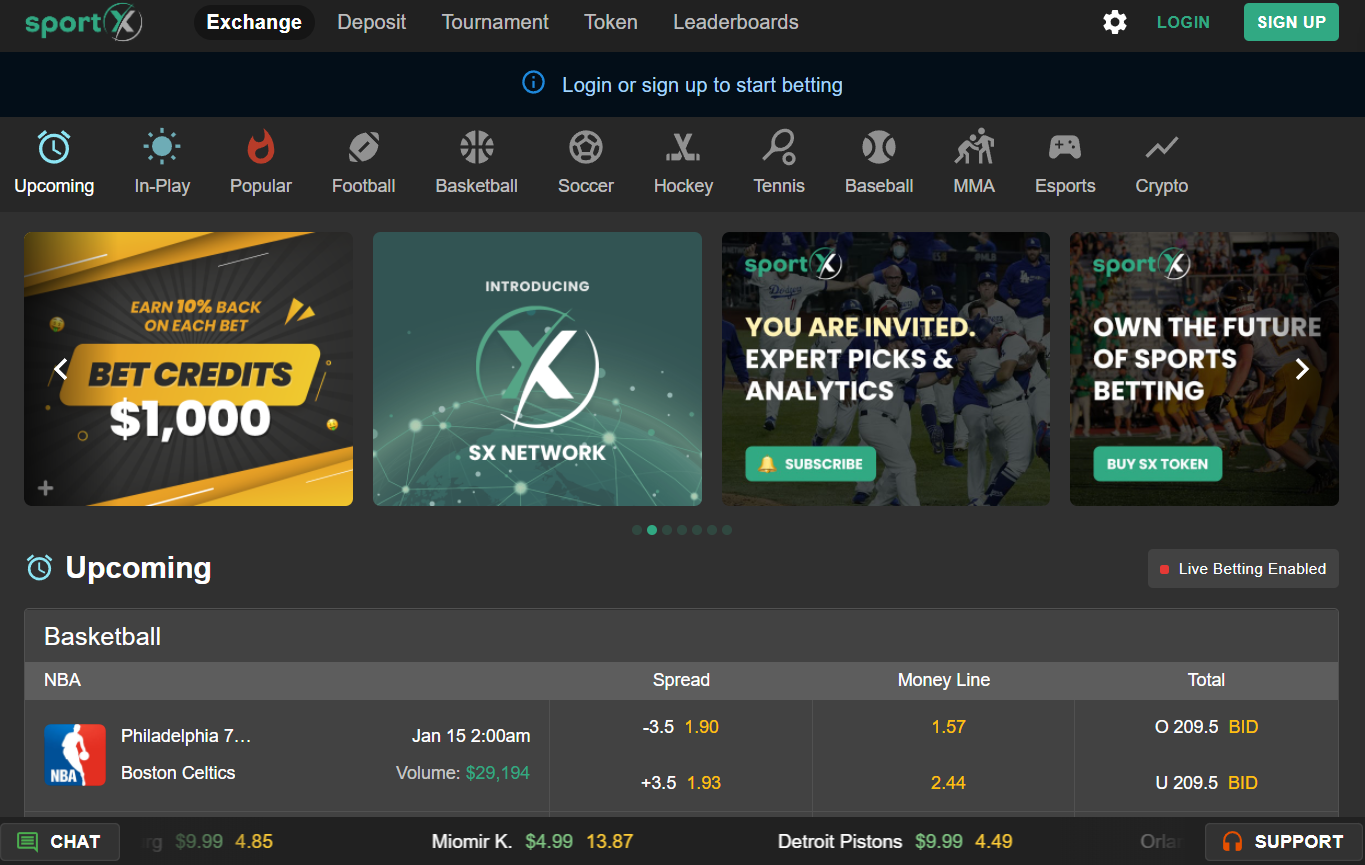Select money line odds 2.44

click(948, 783)
